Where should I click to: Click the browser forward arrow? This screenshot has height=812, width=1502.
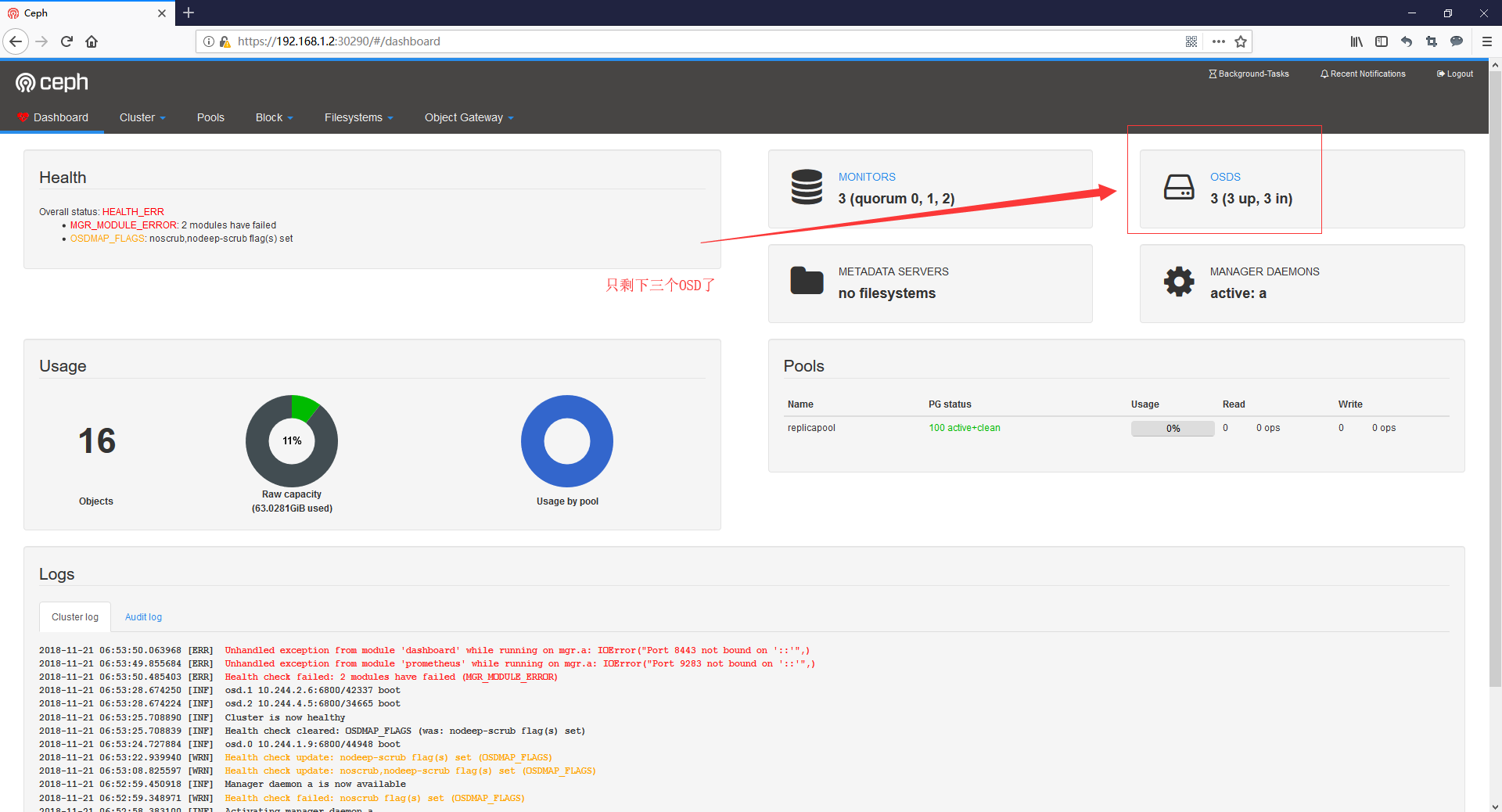coord(41,41)
